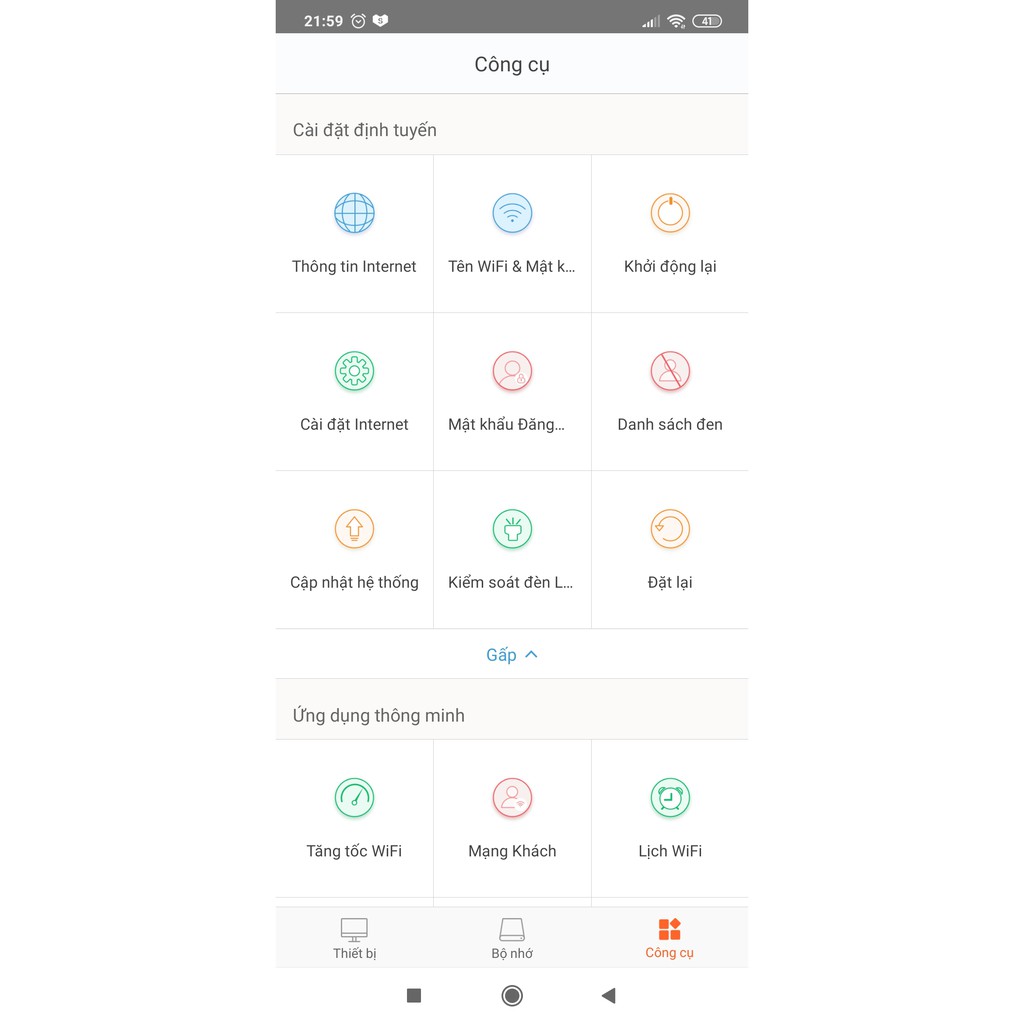Switch to the Bộ nhớ tab
The width and height of the screenshot is (1024, 1024).
[512, 938]
